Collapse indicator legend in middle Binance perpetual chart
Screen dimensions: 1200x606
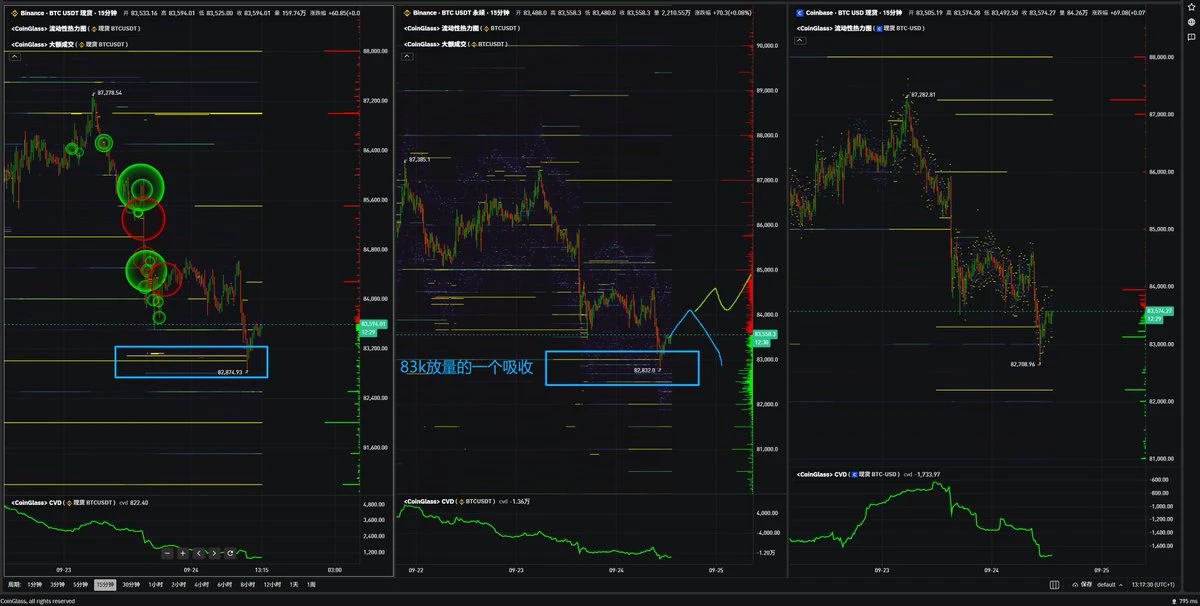[408, 57]
